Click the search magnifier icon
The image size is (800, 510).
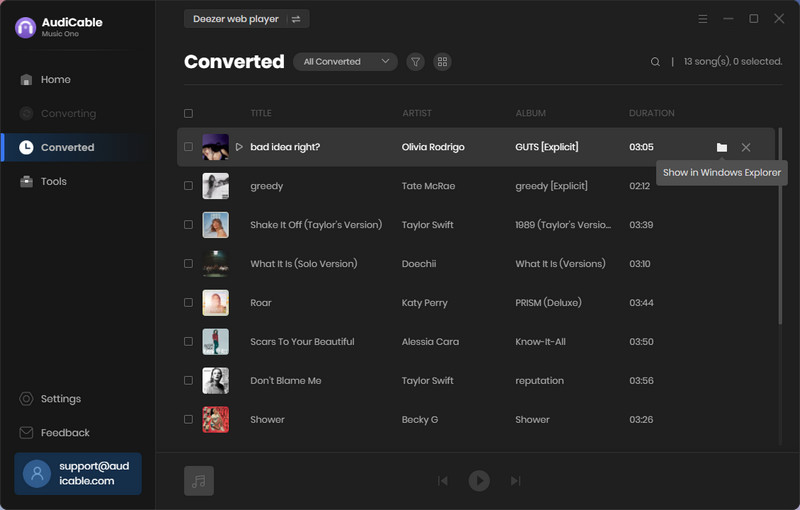655,62
